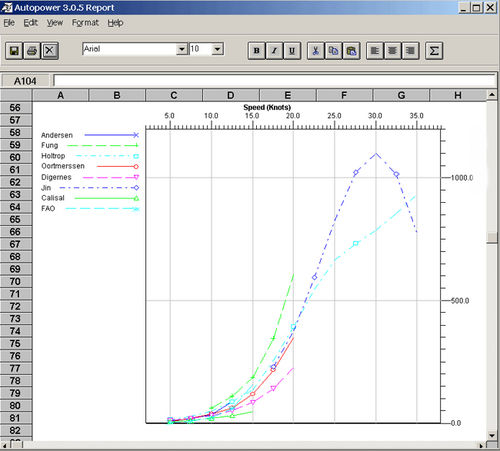Select column A header
This screenshot has width=500, height=451.
(x=60, y=95)
